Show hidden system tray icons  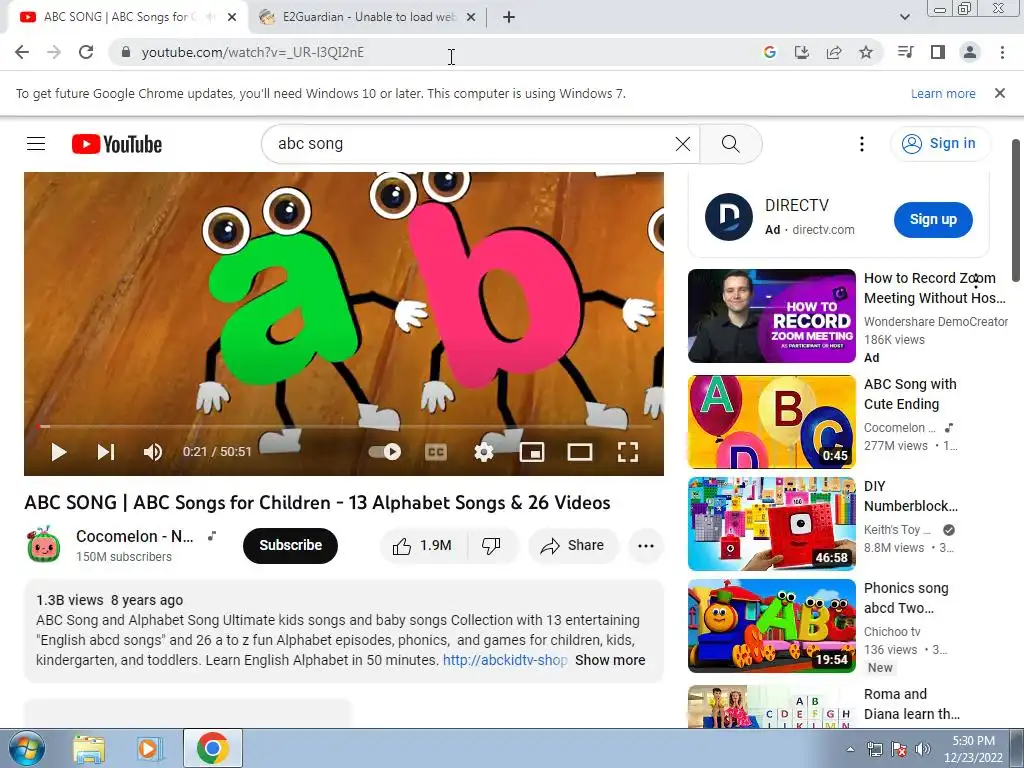pos(850,749)
